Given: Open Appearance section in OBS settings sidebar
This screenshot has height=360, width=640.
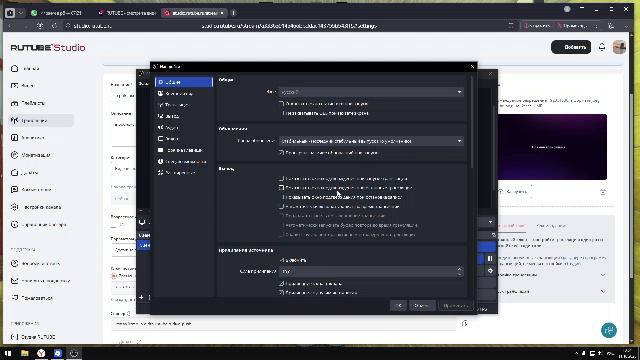Looking at the screenshot, I should click(x=184, y=93).
